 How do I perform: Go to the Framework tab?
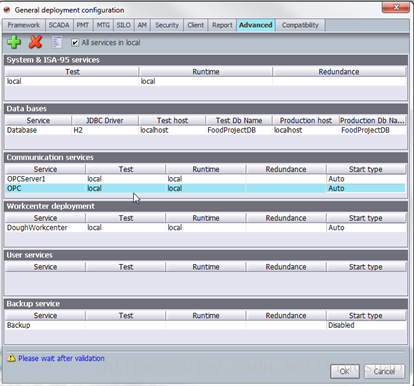(x=24, y=25)
